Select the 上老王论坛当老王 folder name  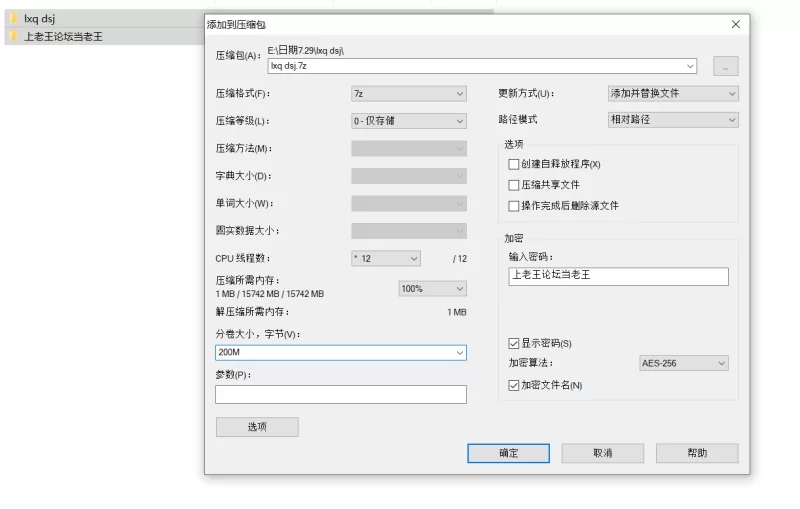[x=63, y=36]
